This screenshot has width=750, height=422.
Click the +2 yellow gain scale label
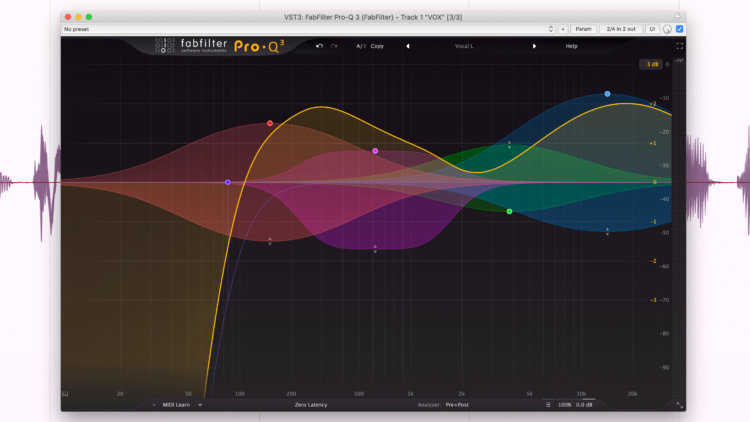pyautogui.click(x=652, y=103)
